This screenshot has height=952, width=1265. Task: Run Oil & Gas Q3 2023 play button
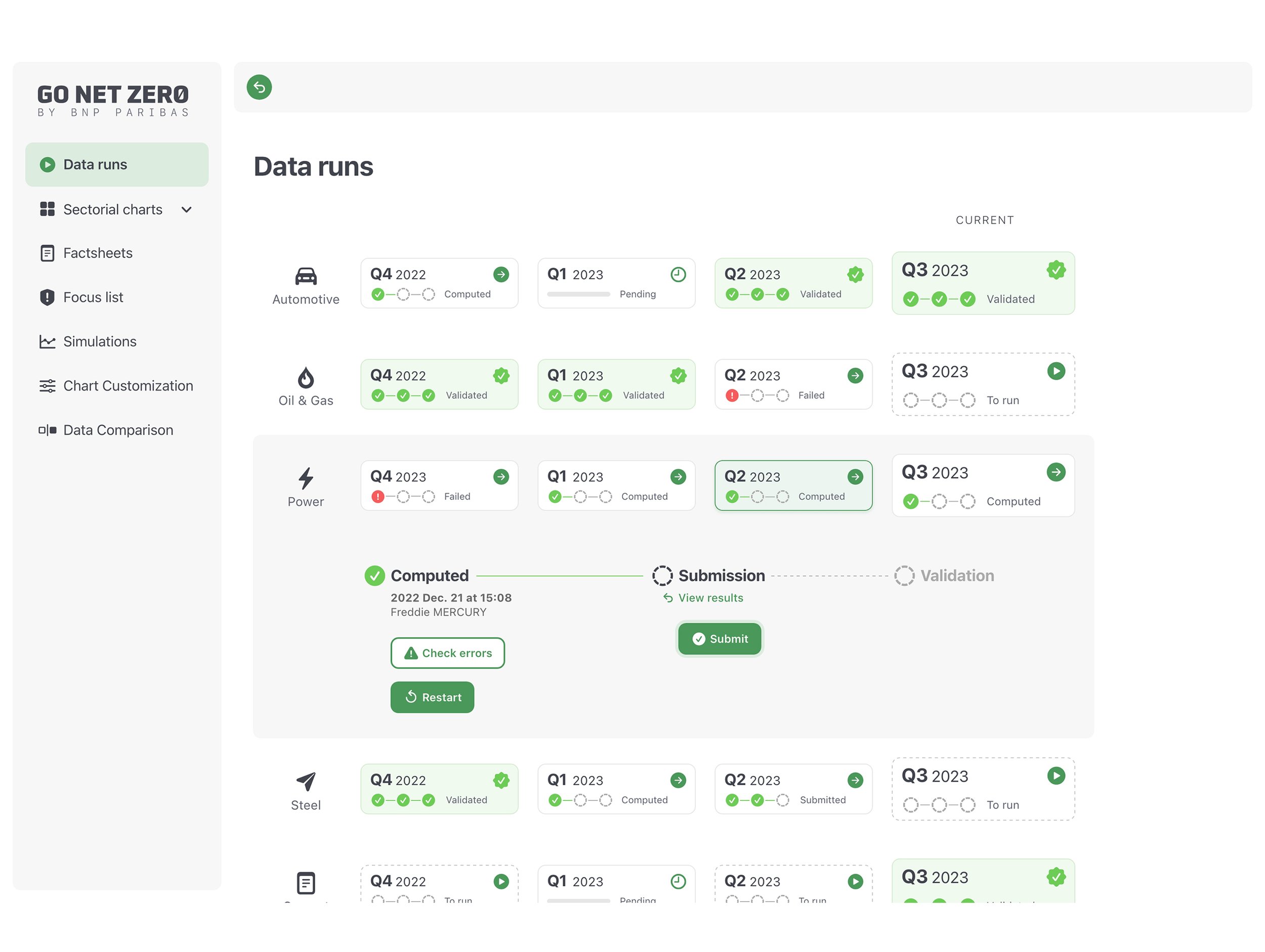(x=1056, y=371)
